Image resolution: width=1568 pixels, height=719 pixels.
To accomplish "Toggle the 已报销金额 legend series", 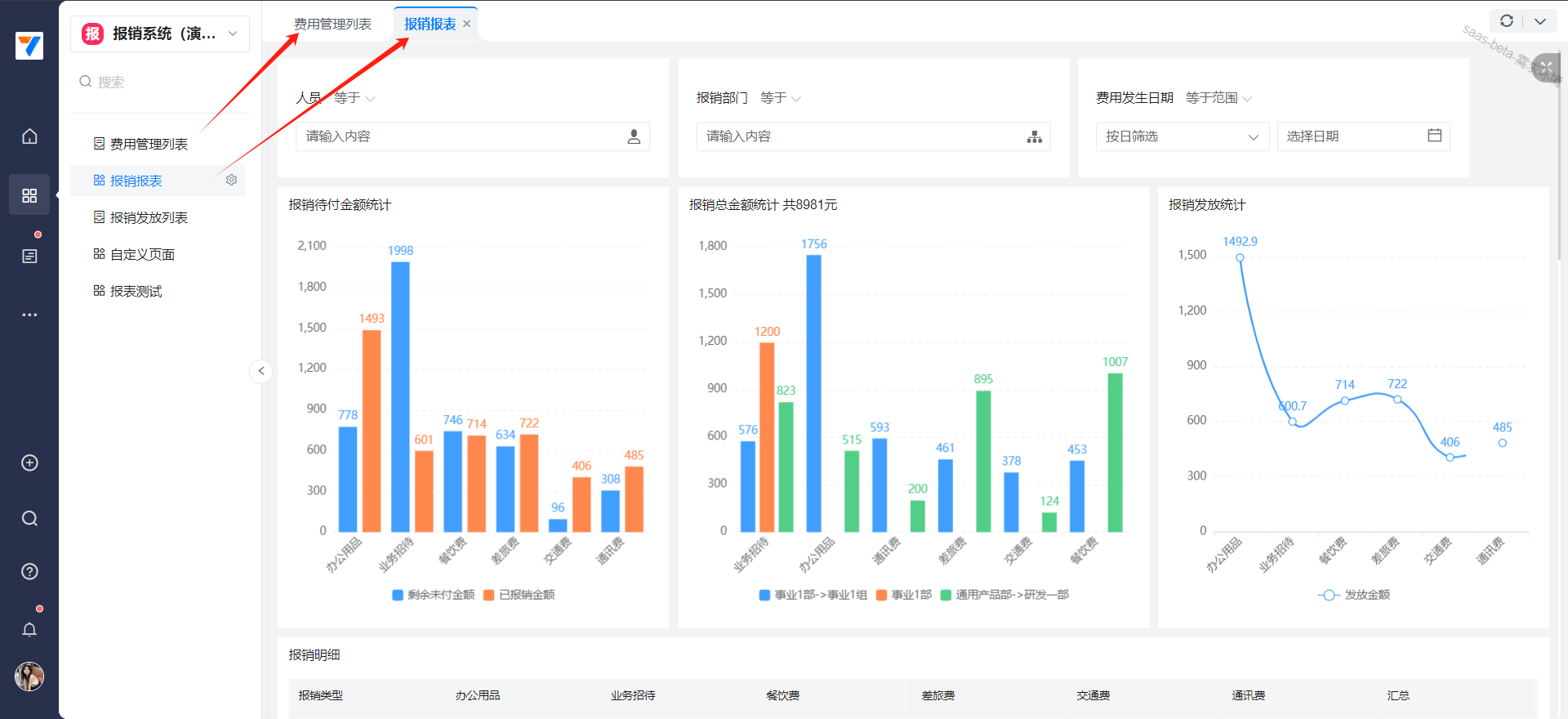I will [519, 595].
